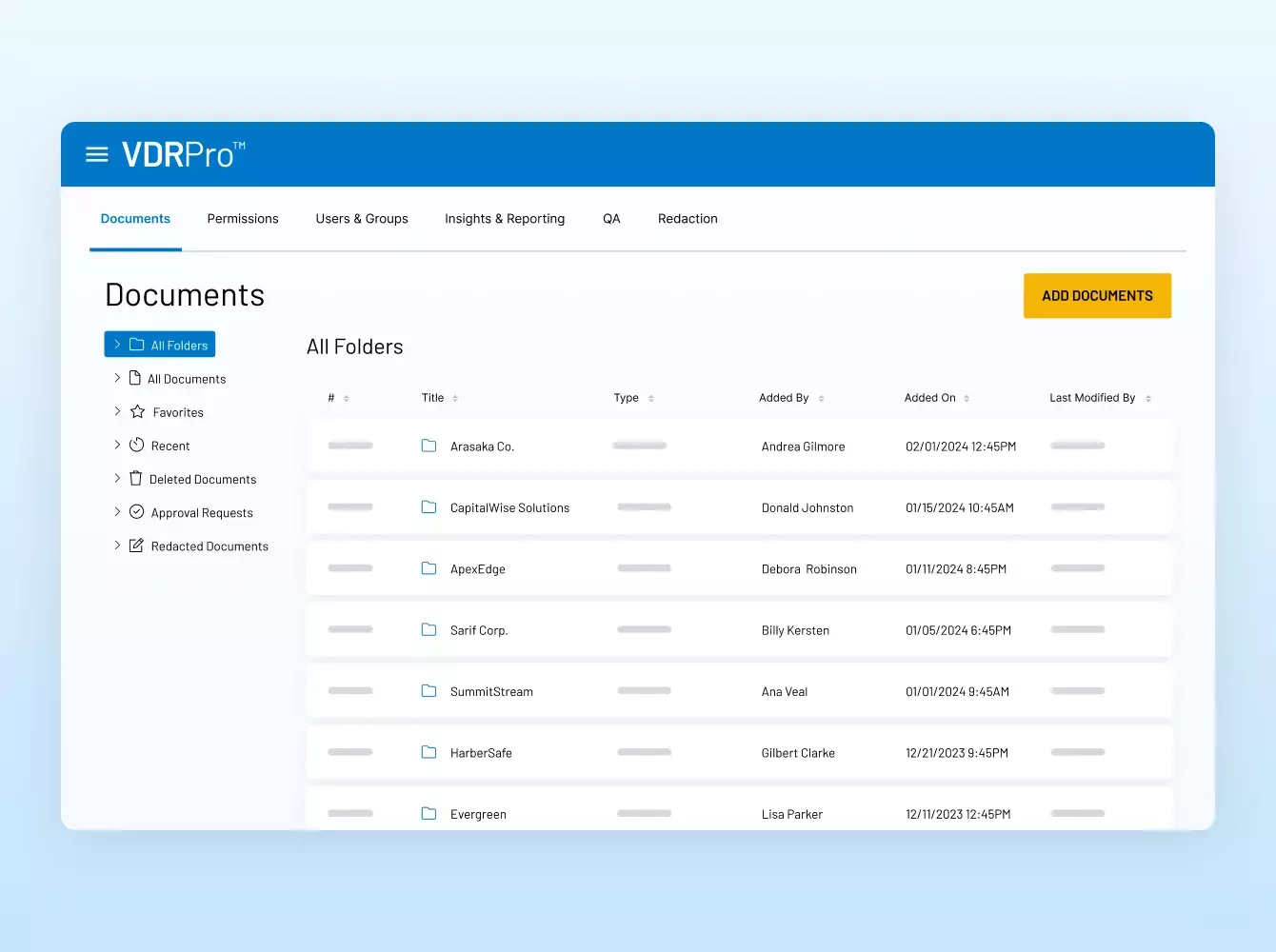Open the hamburger menu icon
This screenshot has width=1276, height=952.
coord(96,154)
